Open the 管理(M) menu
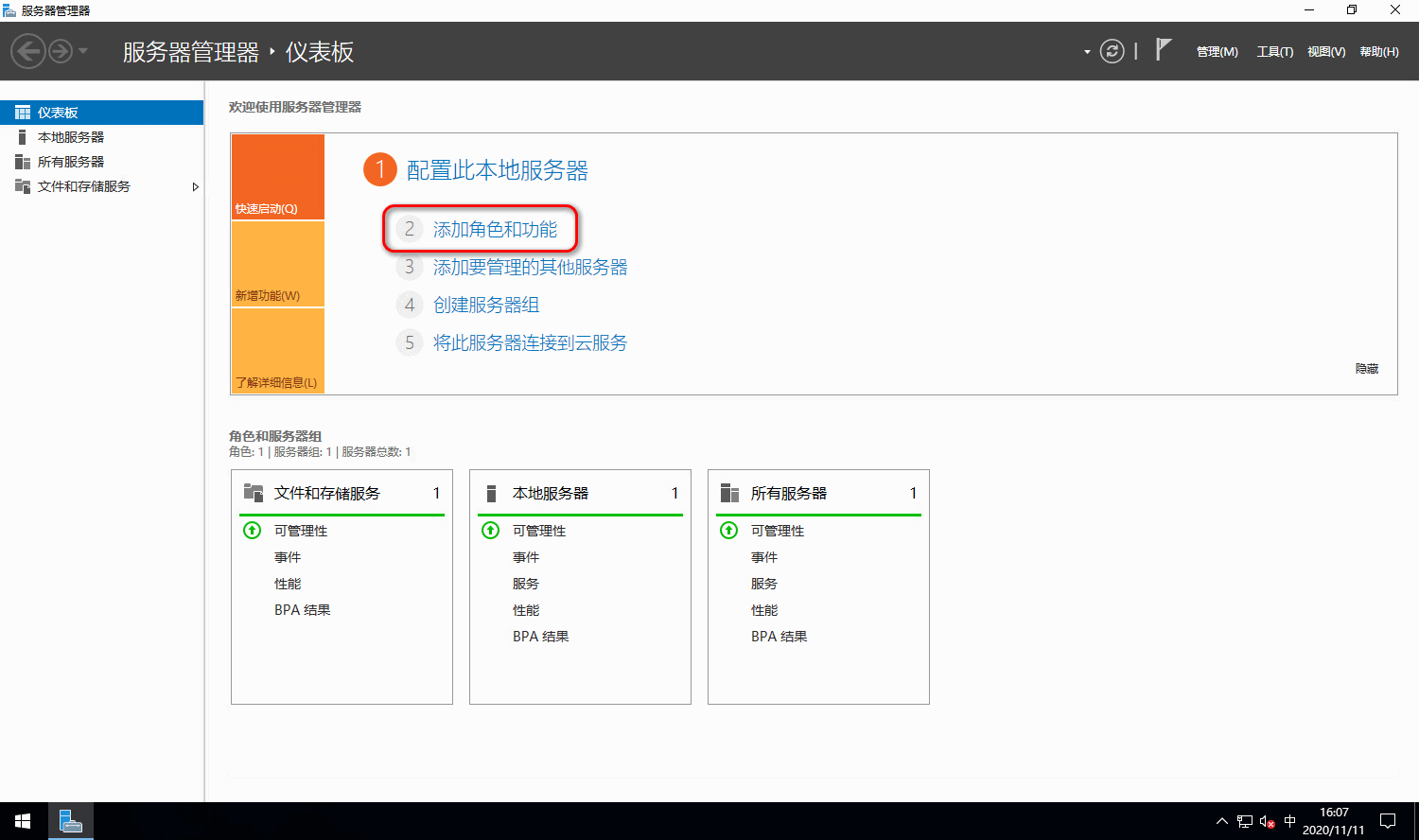The image size is (1419, 840). (x=1217, y=52)
